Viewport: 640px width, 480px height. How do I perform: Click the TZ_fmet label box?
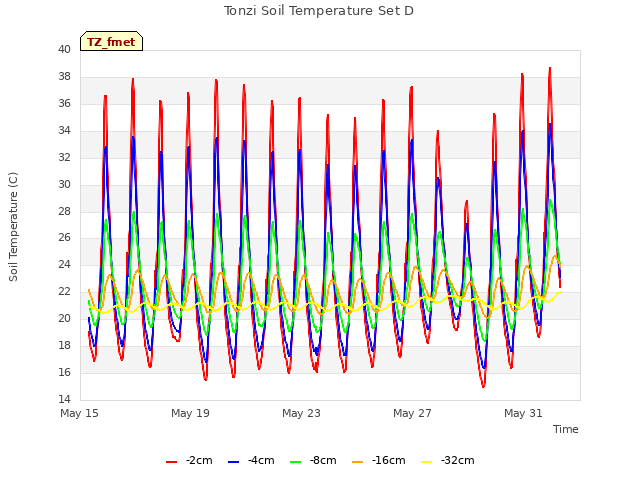pos(111,41)
